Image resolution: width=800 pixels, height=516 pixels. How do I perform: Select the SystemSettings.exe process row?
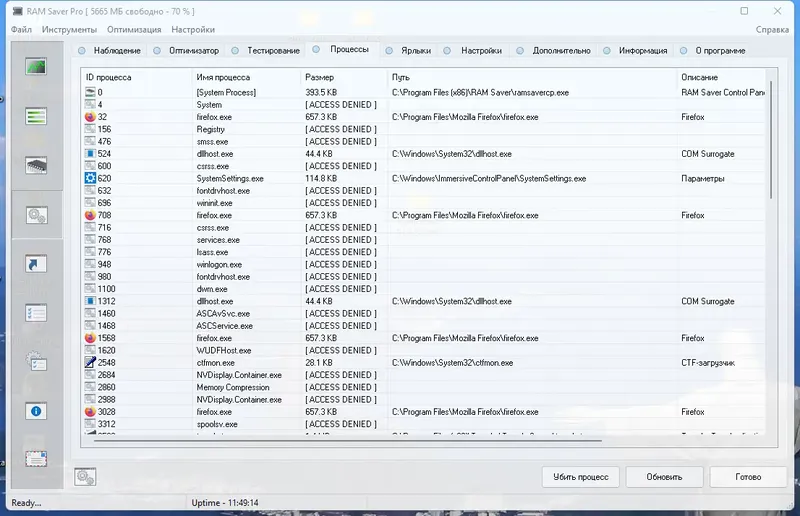point(424,178)
